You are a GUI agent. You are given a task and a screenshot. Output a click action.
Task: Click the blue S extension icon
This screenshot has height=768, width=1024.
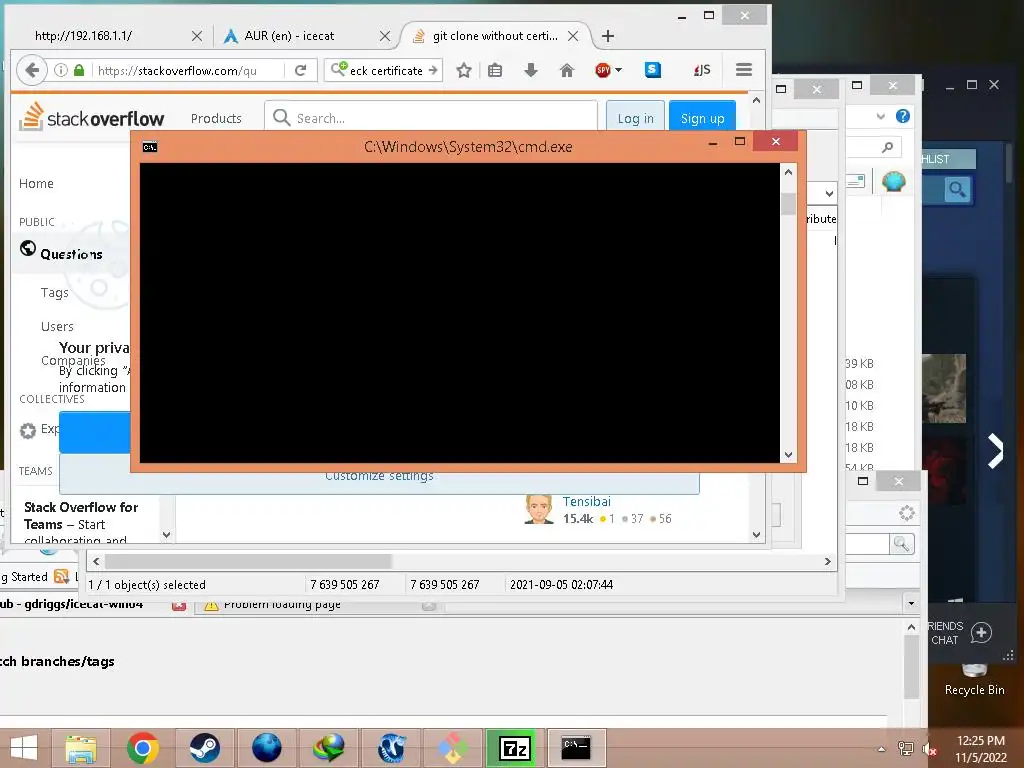(652, 70)
